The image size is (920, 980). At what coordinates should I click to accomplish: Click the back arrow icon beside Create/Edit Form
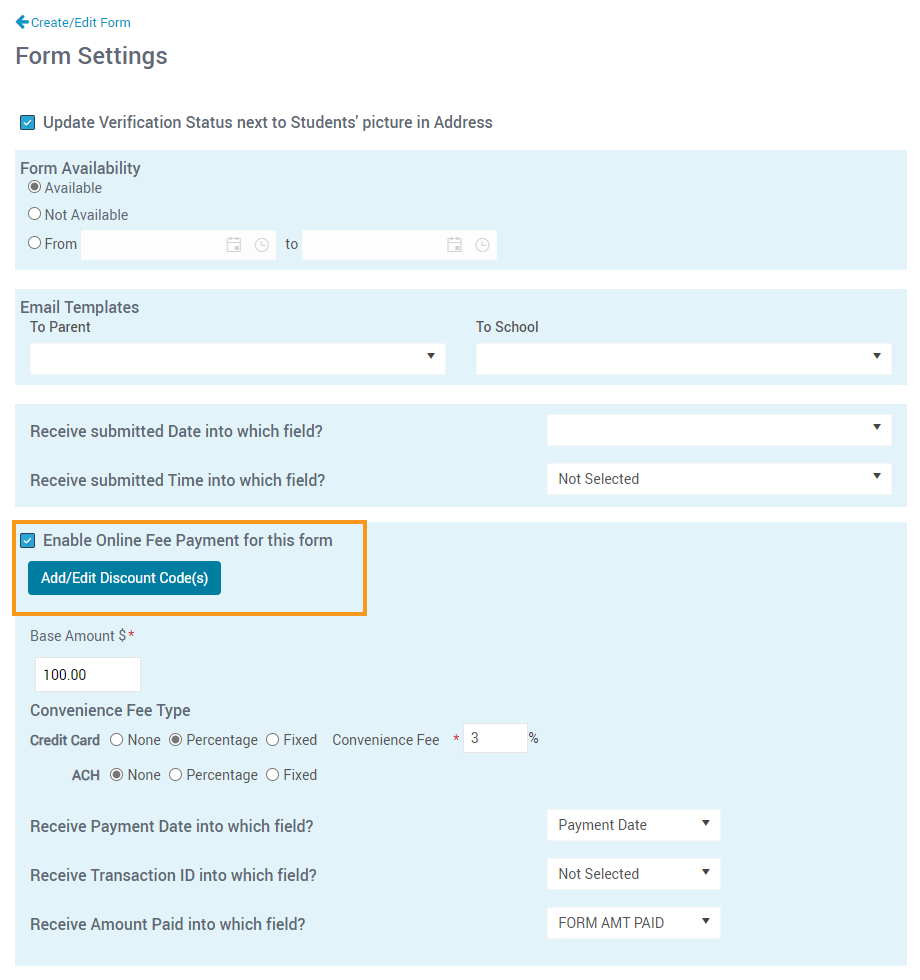click(22, 22)
